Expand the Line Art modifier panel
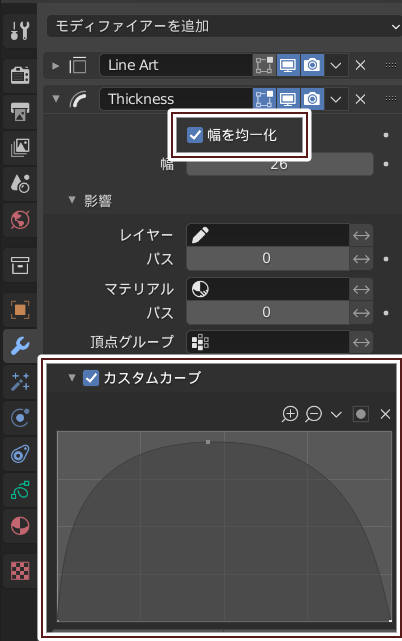Viewport: 402px width, 641px height. pos(56,65)
